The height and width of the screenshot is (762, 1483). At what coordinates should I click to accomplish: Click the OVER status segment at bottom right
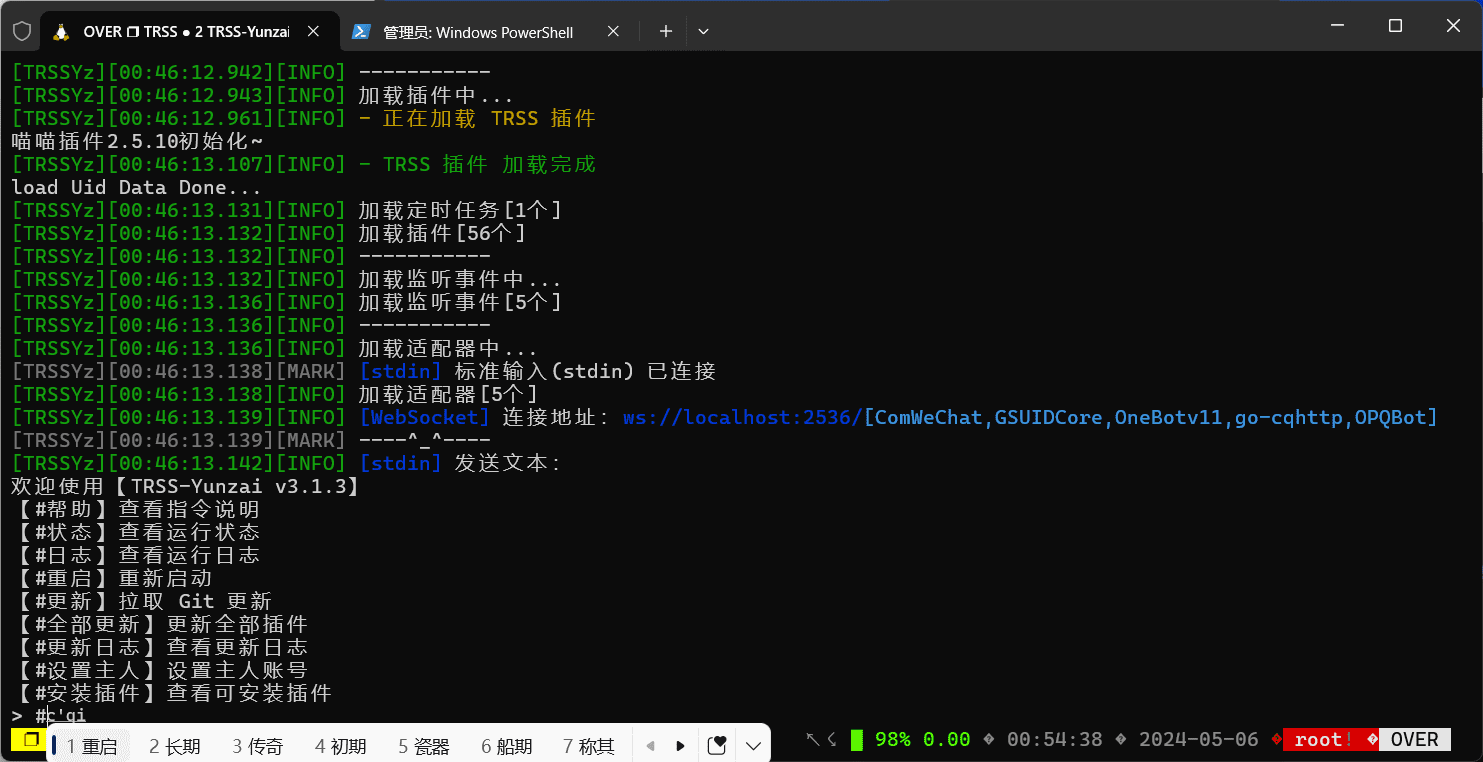(x=1413, y=739)
